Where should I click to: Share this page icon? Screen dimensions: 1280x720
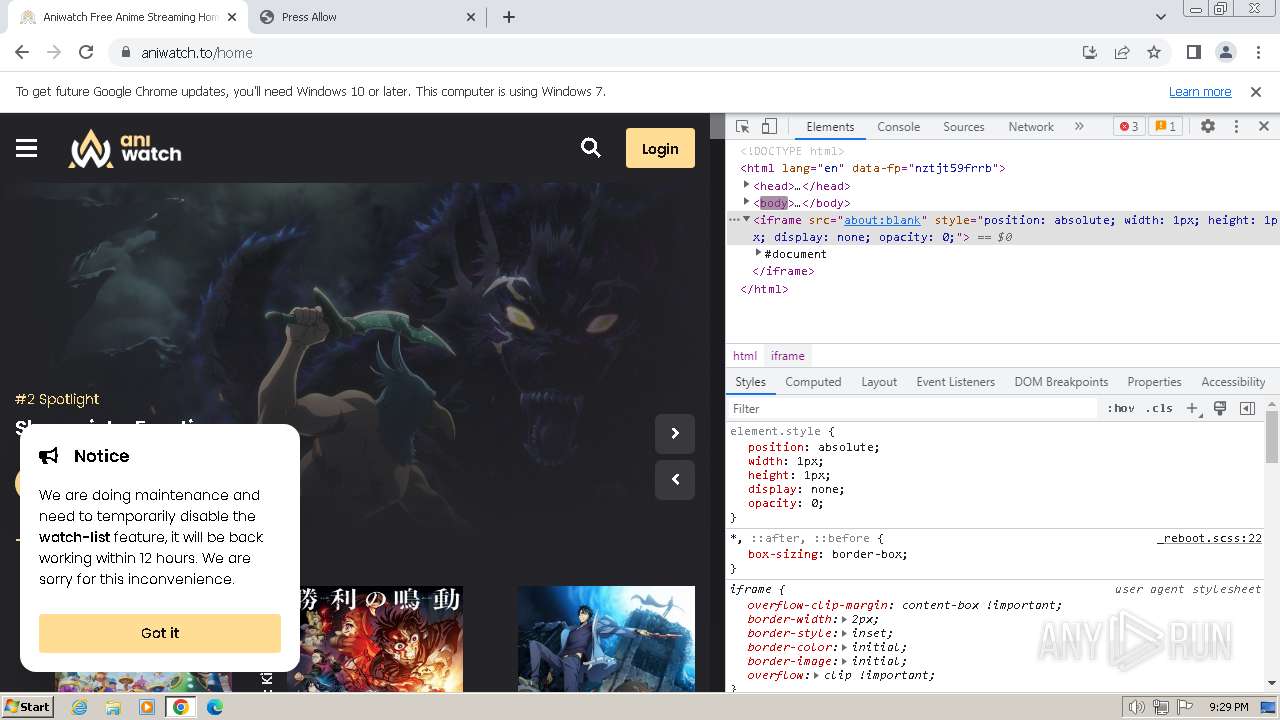pos(1122,52)
